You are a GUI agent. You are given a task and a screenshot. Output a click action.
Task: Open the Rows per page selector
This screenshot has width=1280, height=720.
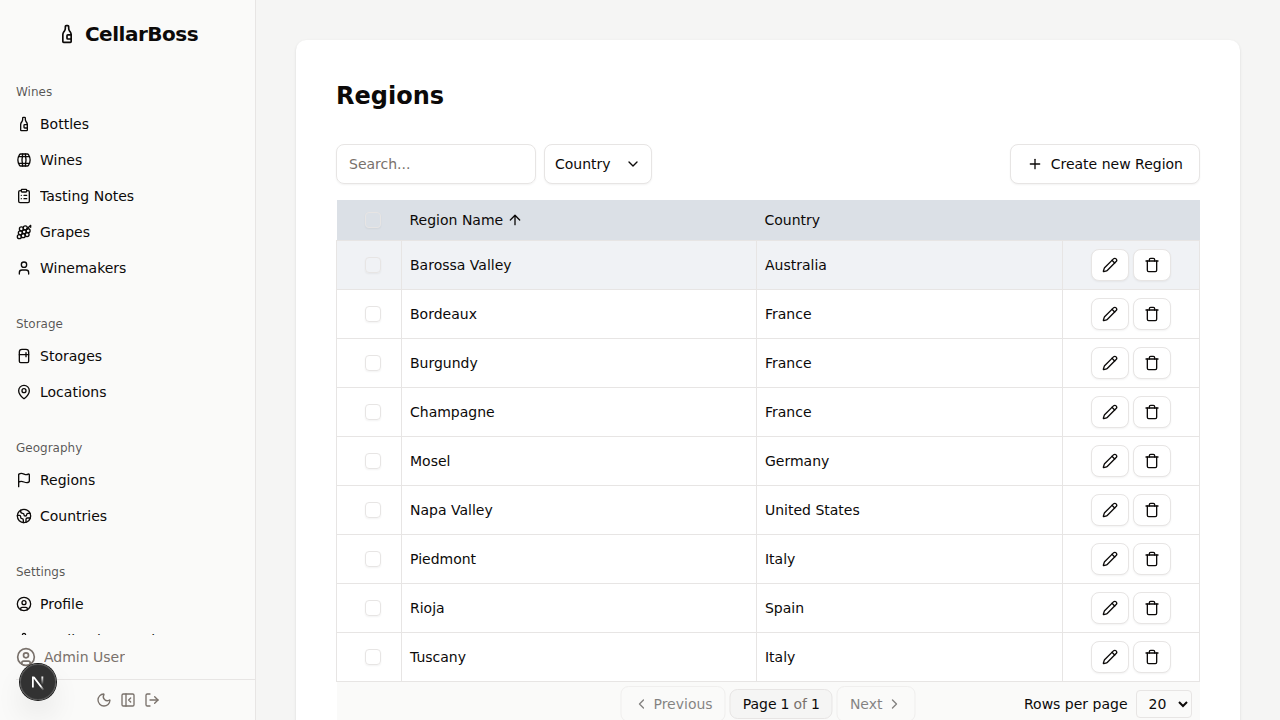point(1164,704)
